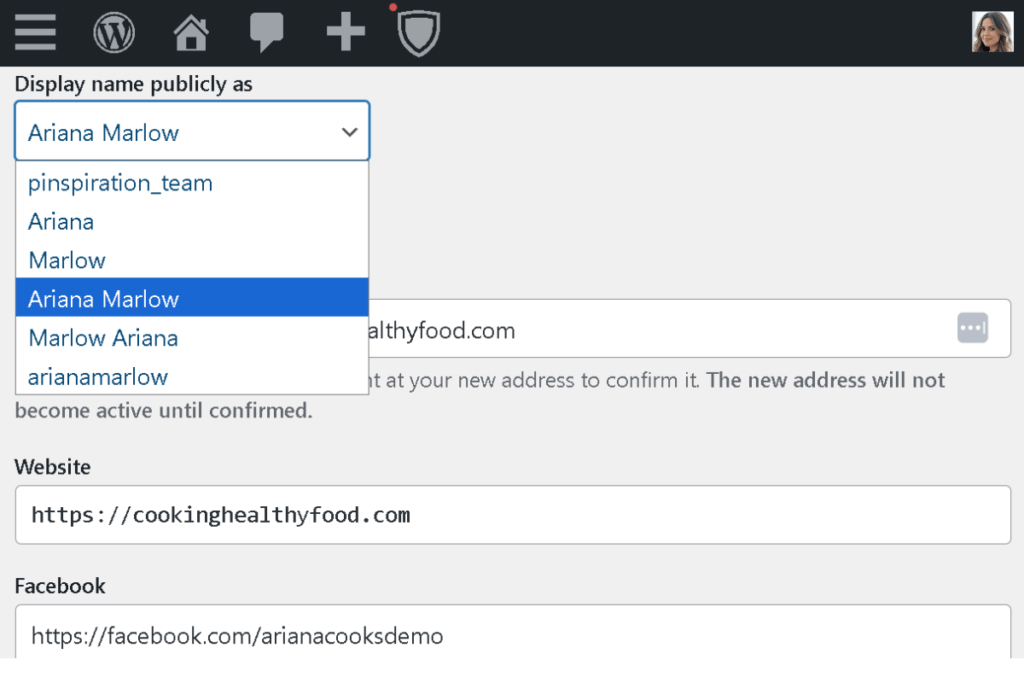Open comments via the speech bubble icon

point(268,31)
